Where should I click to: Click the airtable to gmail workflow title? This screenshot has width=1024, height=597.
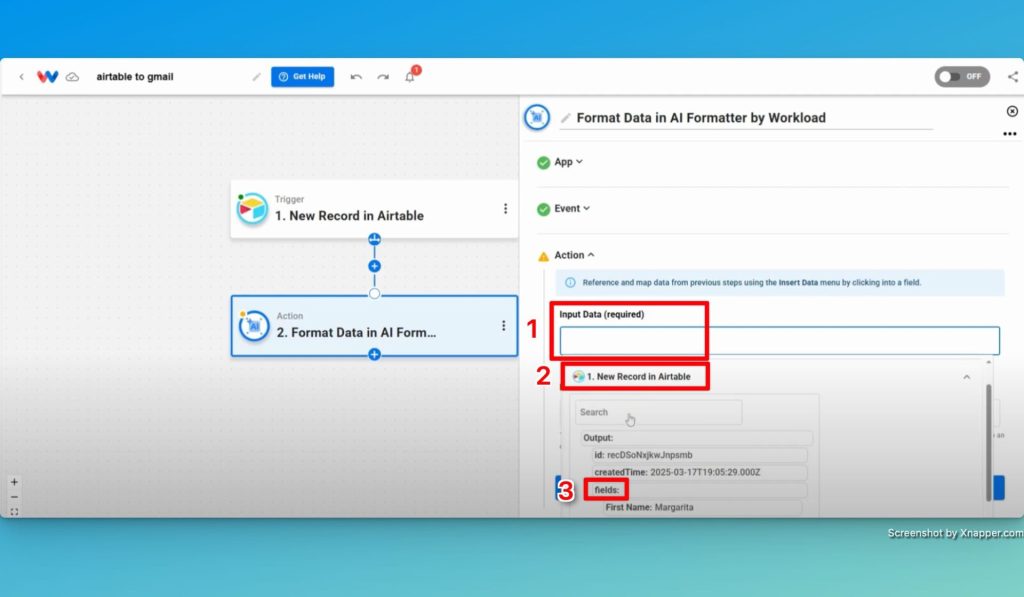coord(135,76)
